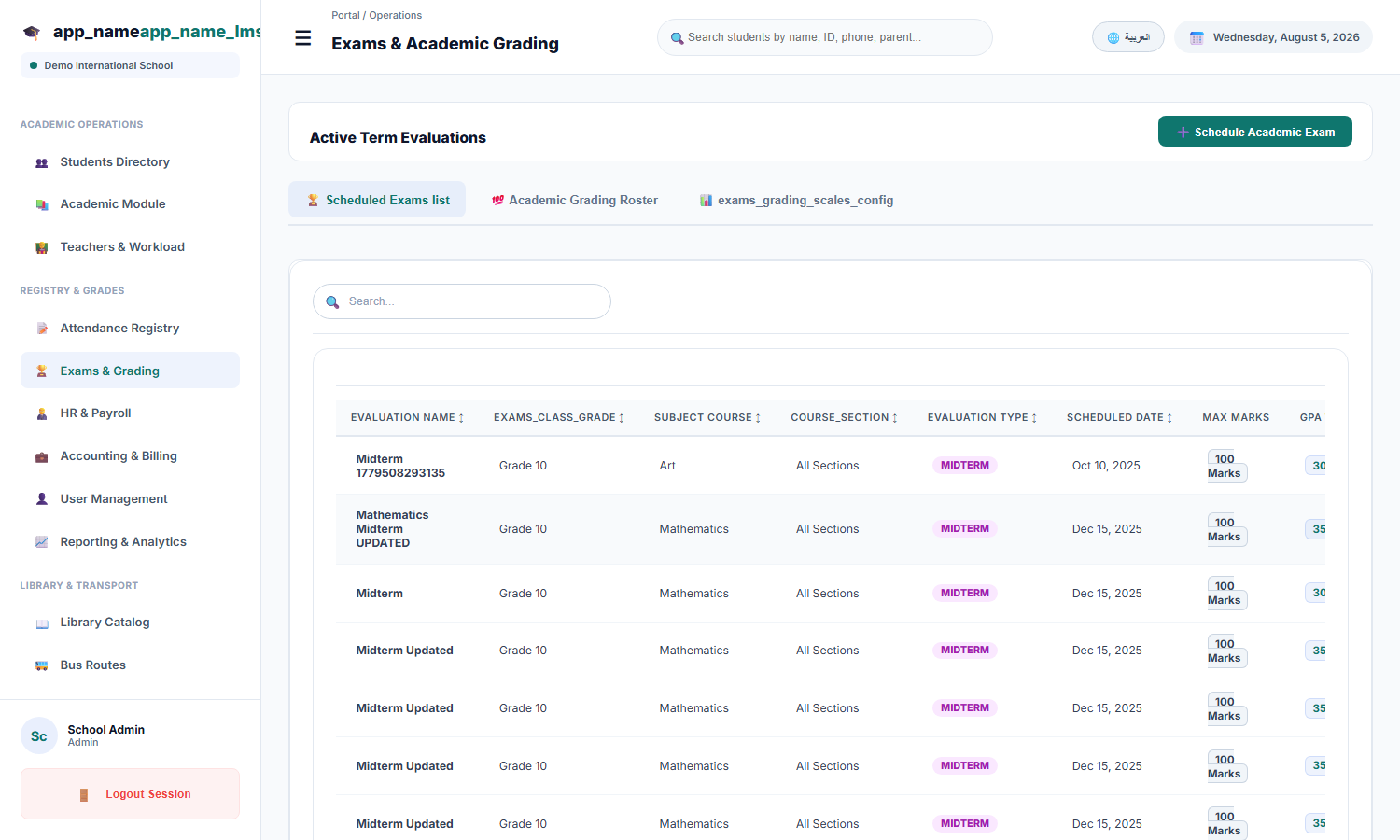Click the Reporting & Analytics chart icon
Viewport: 1400px width, 840px height.
(42, 542)
